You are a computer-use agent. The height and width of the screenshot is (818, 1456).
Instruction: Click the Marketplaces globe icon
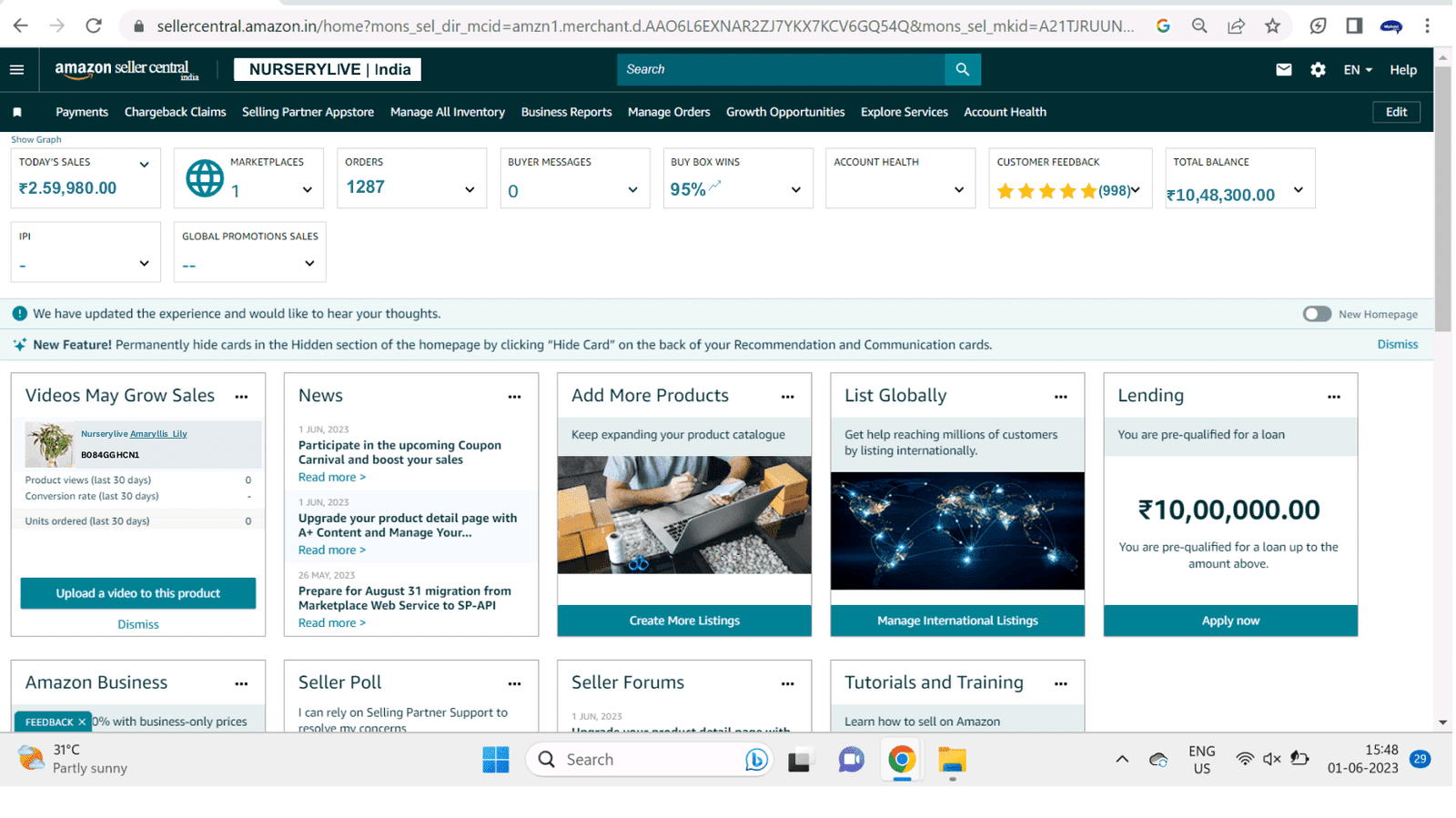coord(204,178)
